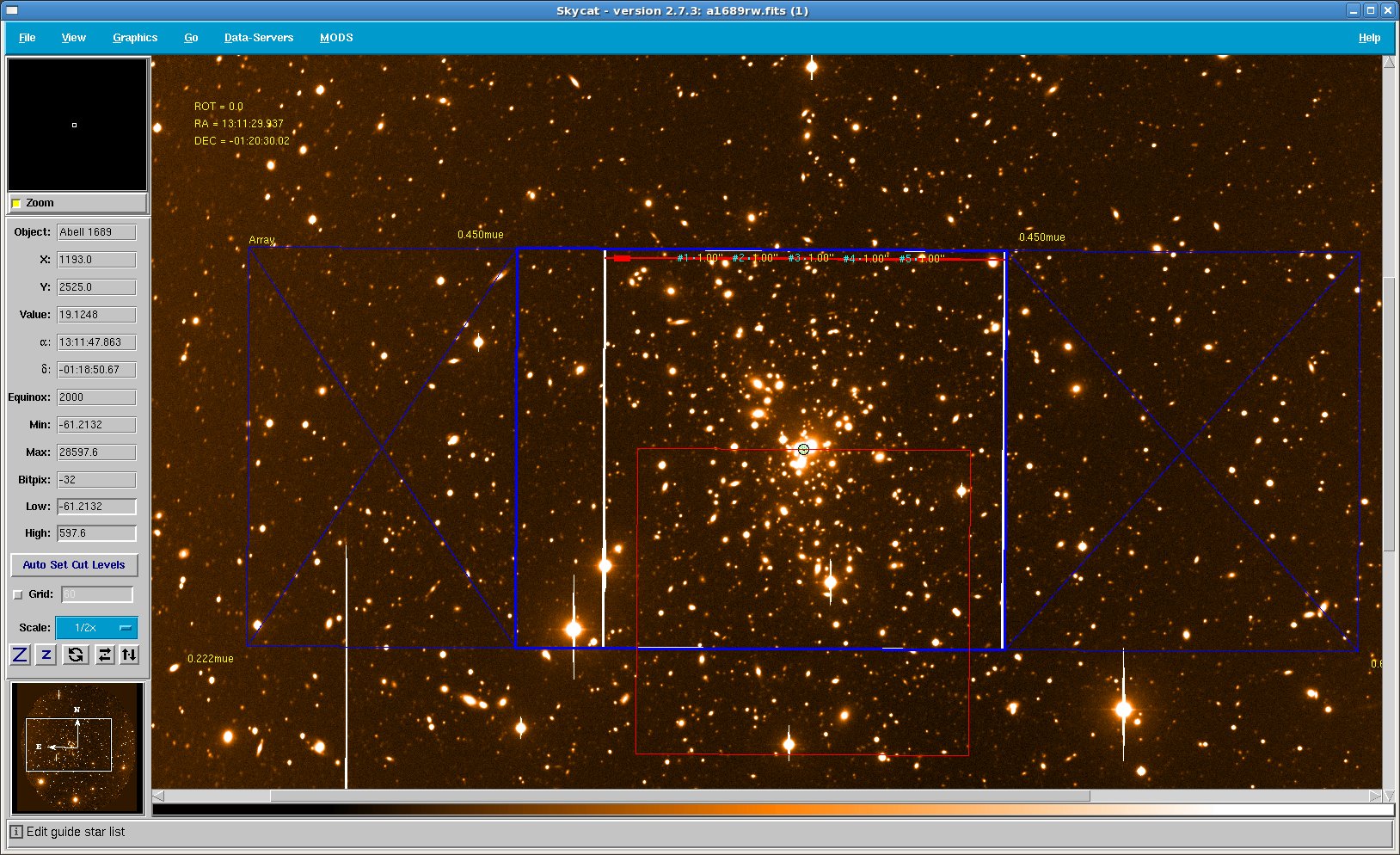Click the pan window thumbnail with compass
1400x855 pixels.
pyautogui.click(x=77, y=747)
